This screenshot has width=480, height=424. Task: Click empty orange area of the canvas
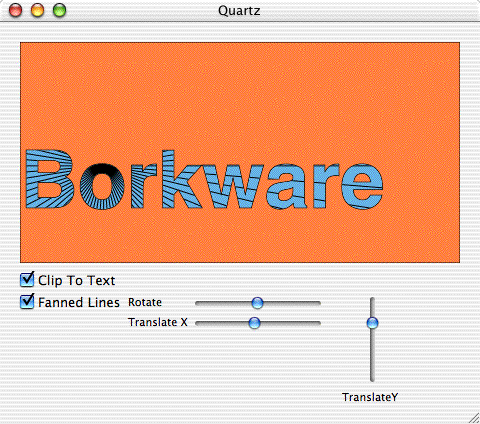pyautogui.click(x=240, y=93)
